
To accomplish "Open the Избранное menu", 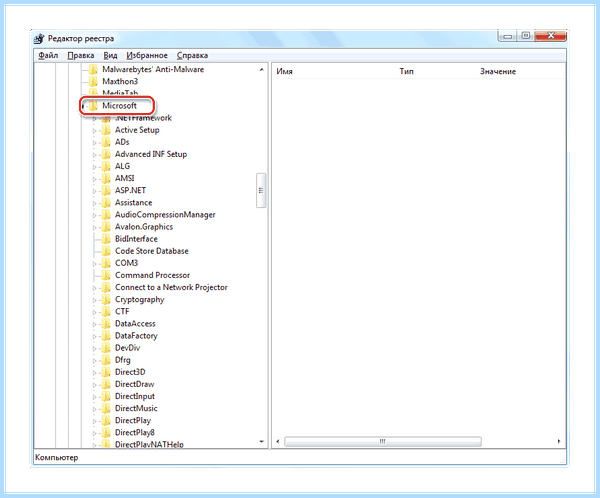I will pyautogui.click(x=147, y=56).
